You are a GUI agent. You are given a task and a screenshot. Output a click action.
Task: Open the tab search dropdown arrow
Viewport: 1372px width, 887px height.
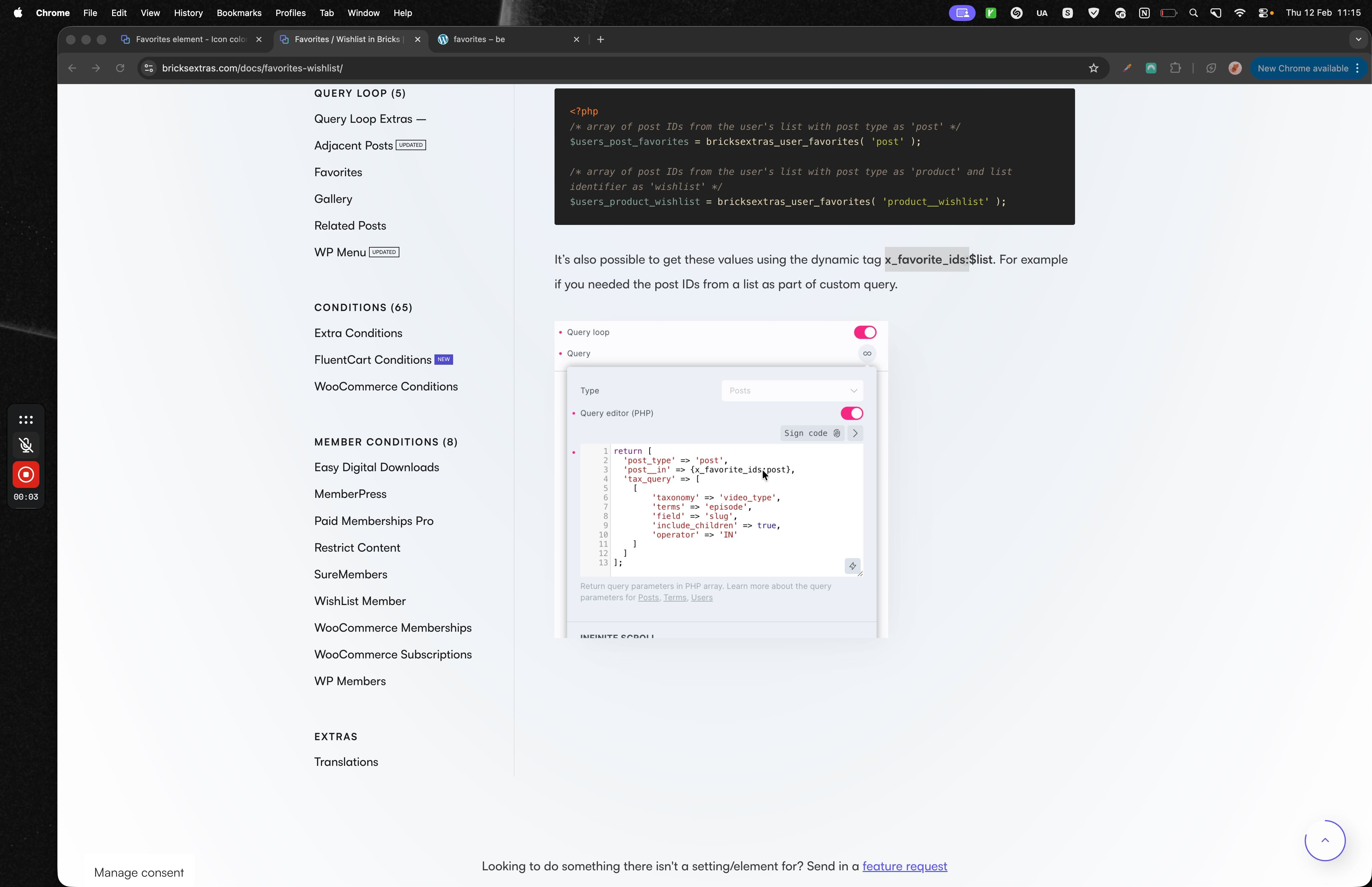[1358, 39]
